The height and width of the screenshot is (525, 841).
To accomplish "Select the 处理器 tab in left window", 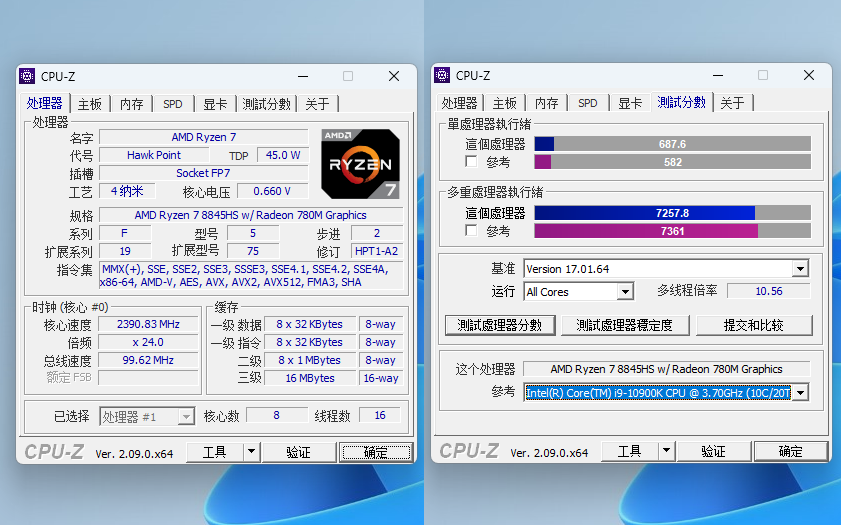I will pyautogui.click(x=45, y=103).
